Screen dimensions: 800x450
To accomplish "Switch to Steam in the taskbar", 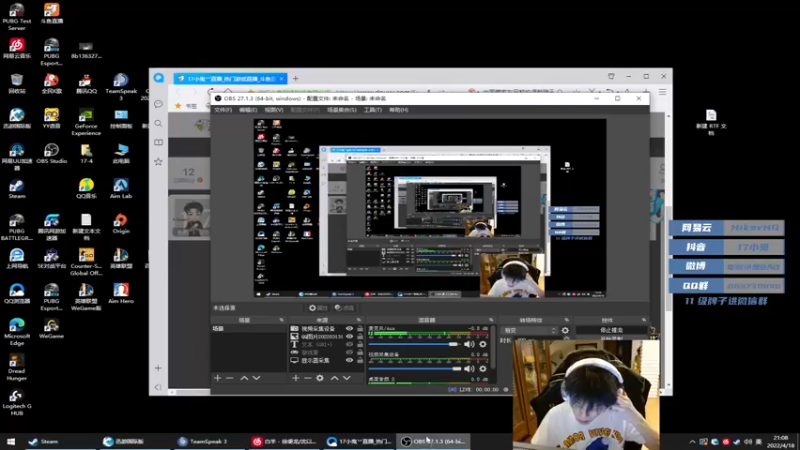I will click(x=60, y=441).
